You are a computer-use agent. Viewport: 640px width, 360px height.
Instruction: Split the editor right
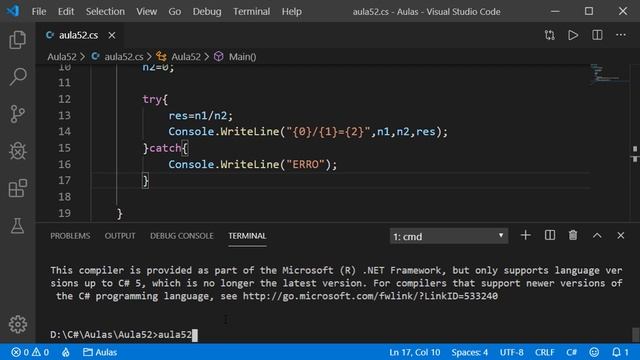coord(597,35)
